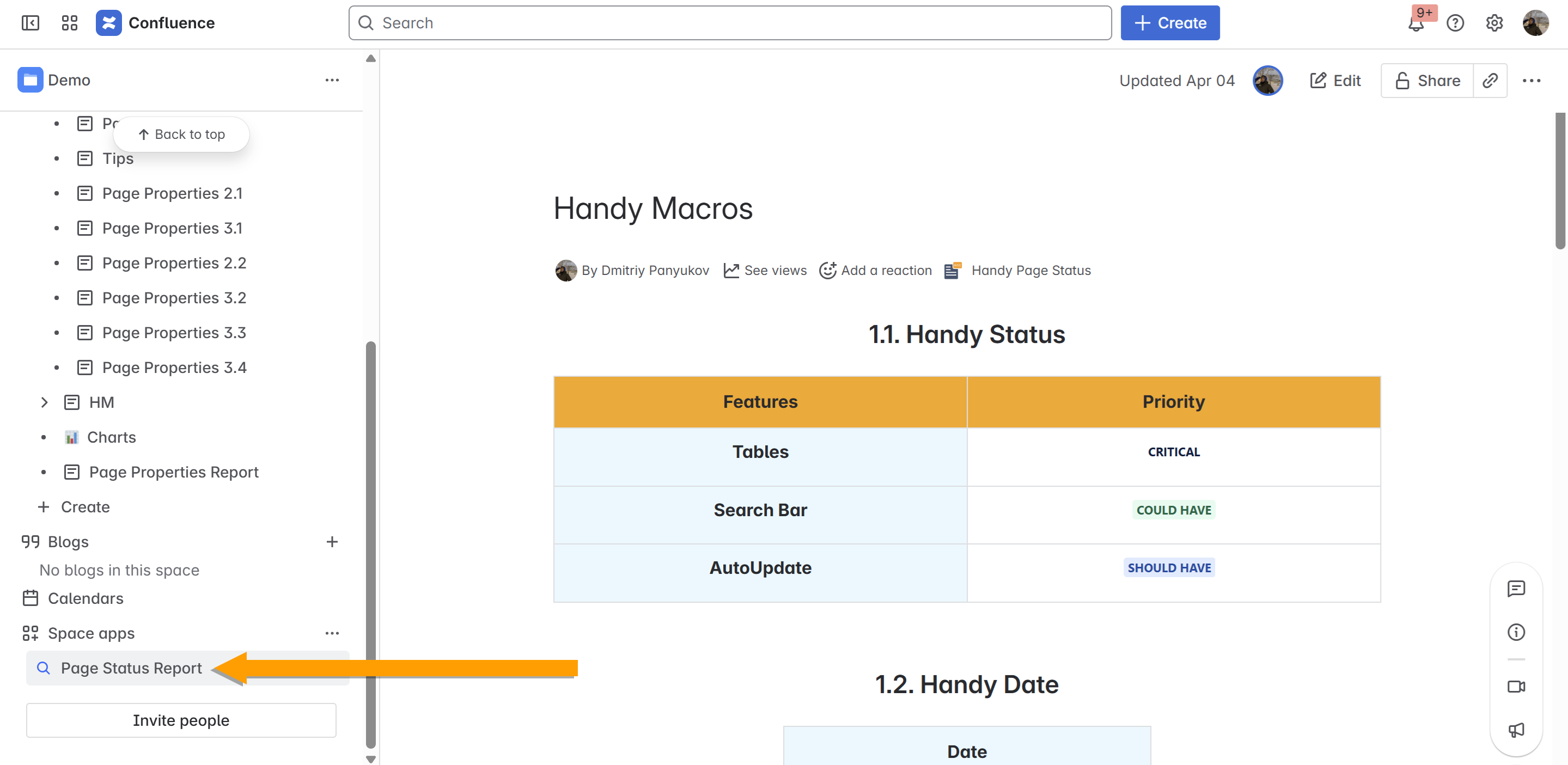Click Invite people button
The height and width of the screenshot is (765, 1568).
[181, 720]
